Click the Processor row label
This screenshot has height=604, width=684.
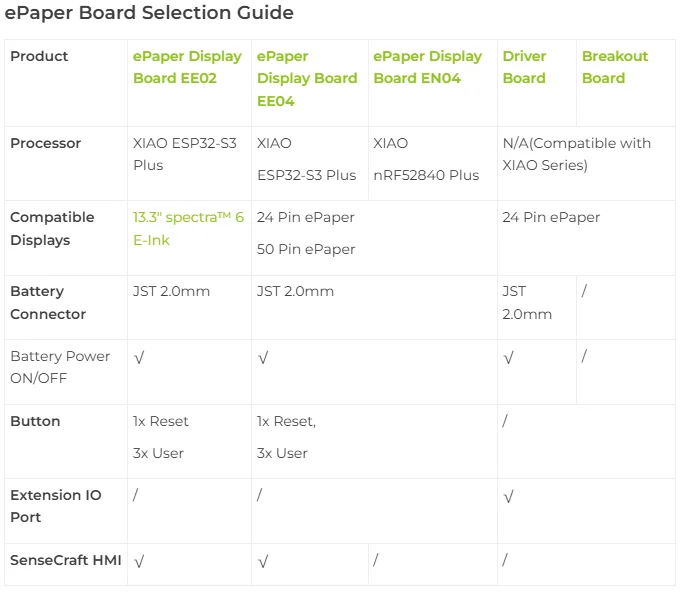click(x=45, y=143)
